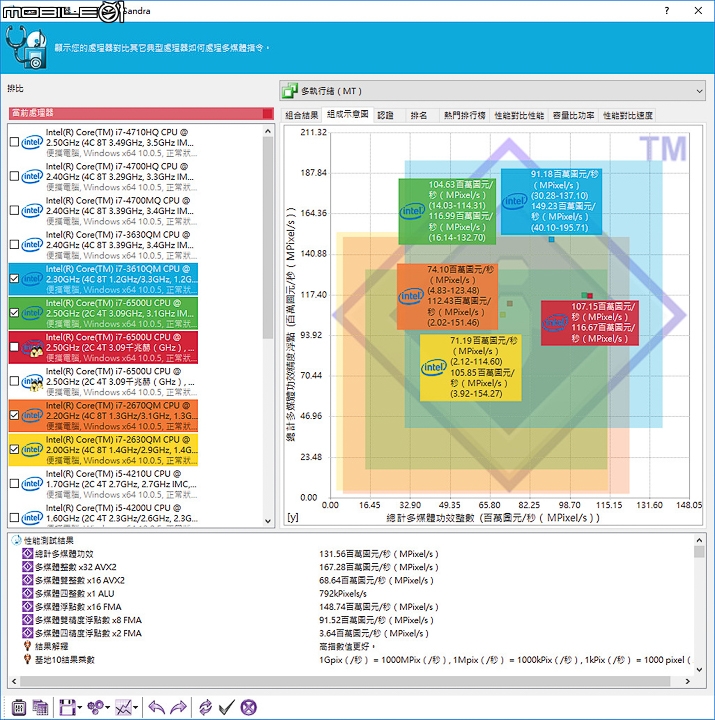Screen dimensions: 715x720
Task: Click processor list scroll-down arrow
Action: pyautogui.click(x=268, y=521)
